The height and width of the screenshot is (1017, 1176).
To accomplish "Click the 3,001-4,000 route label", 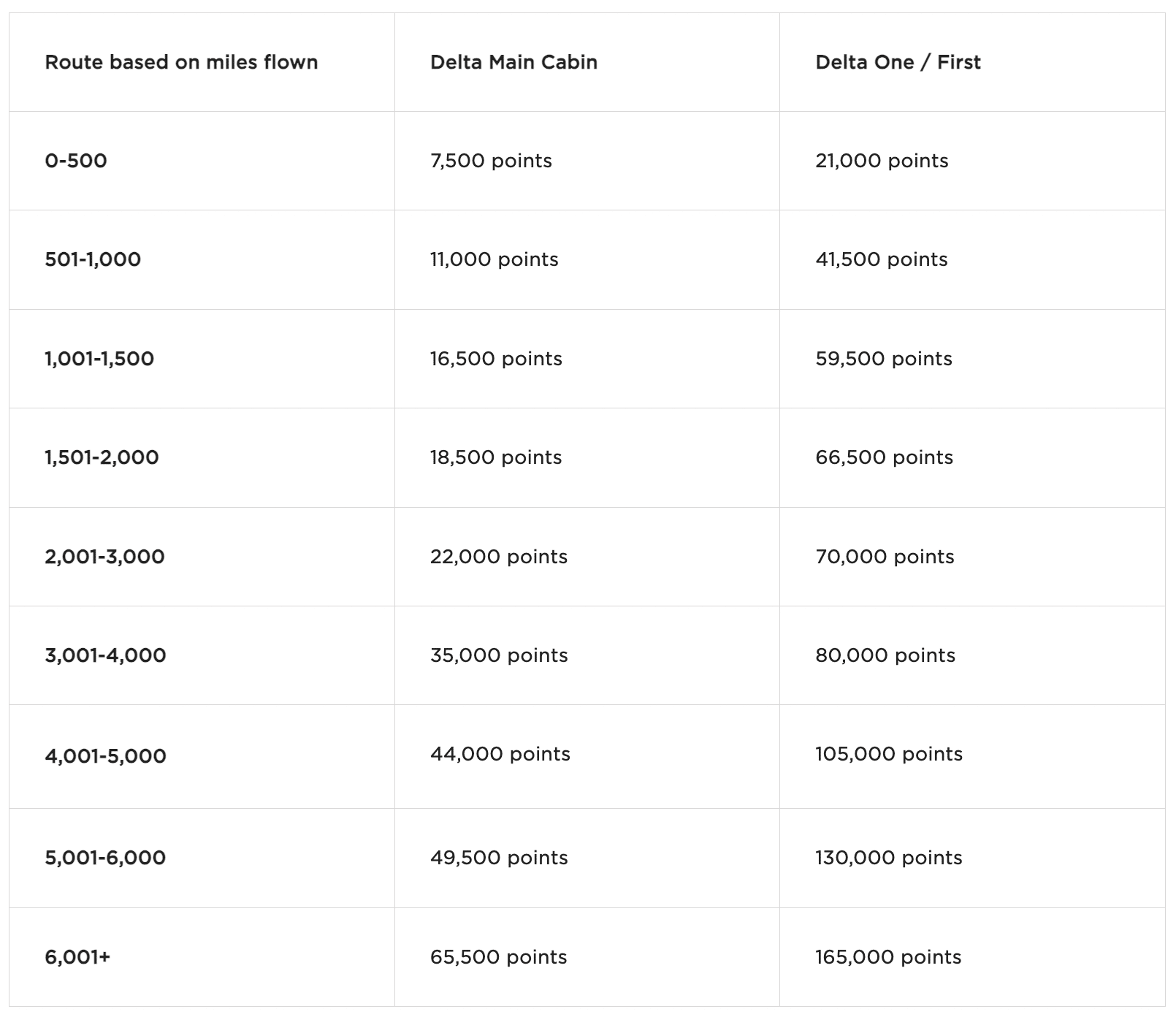I will click(x=105, y=655).
